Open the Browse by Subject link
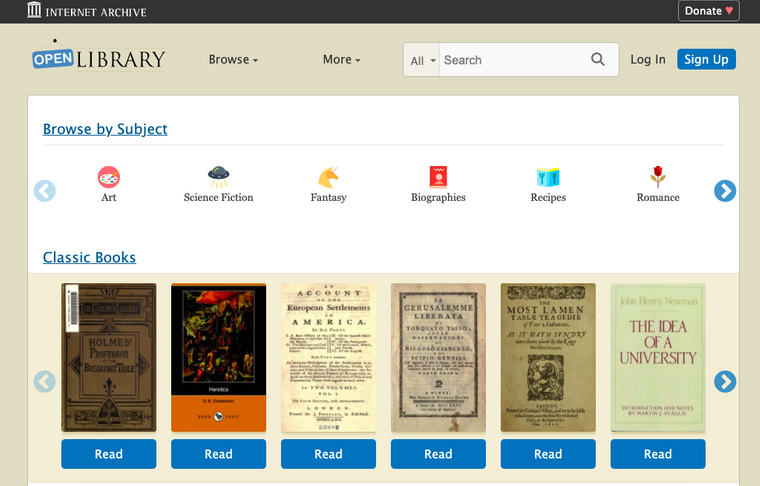 click(105, 129)
